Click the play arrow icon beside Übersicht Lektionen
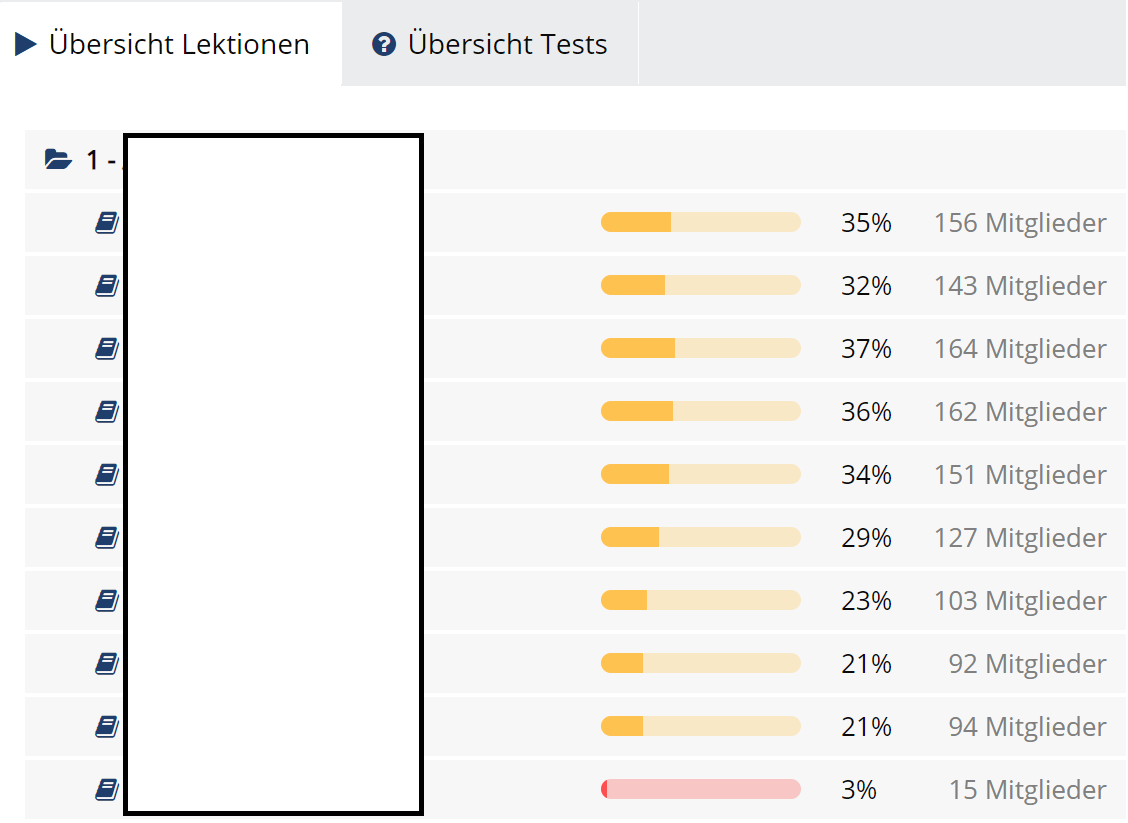The width and height of the screenshot is (1128, 823). point(25,44)
